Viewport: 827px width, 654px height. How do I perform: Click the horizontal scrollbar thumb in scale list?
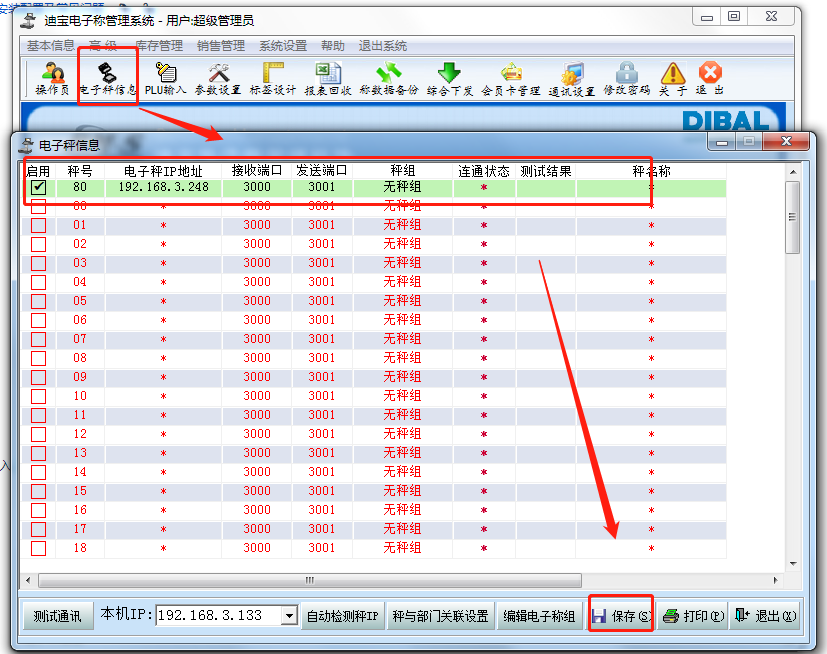pyautogui.click(x=310, y=580)
